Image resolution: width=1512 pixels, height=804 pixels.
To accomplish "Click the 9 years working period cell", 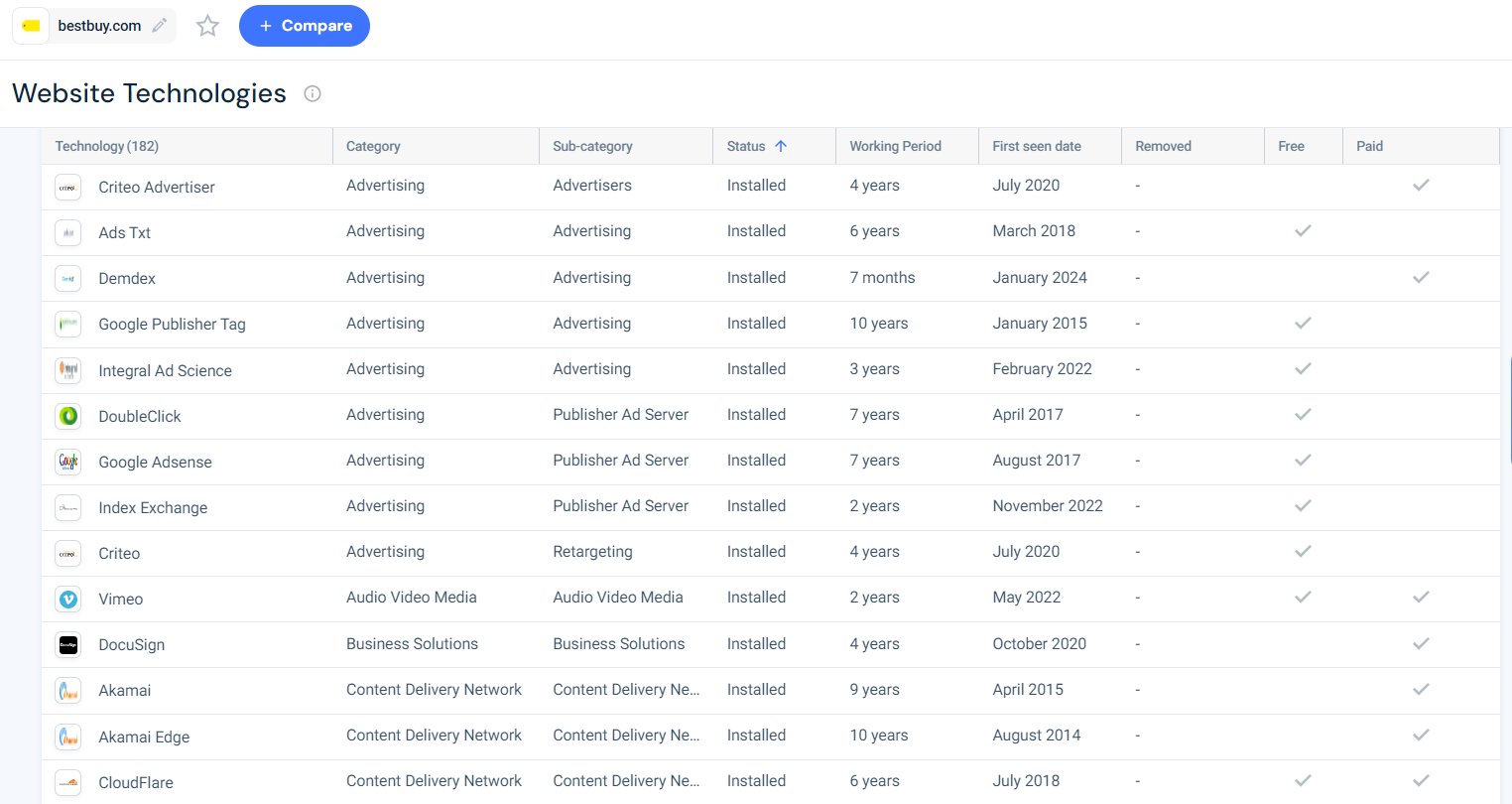I will 874,689.
